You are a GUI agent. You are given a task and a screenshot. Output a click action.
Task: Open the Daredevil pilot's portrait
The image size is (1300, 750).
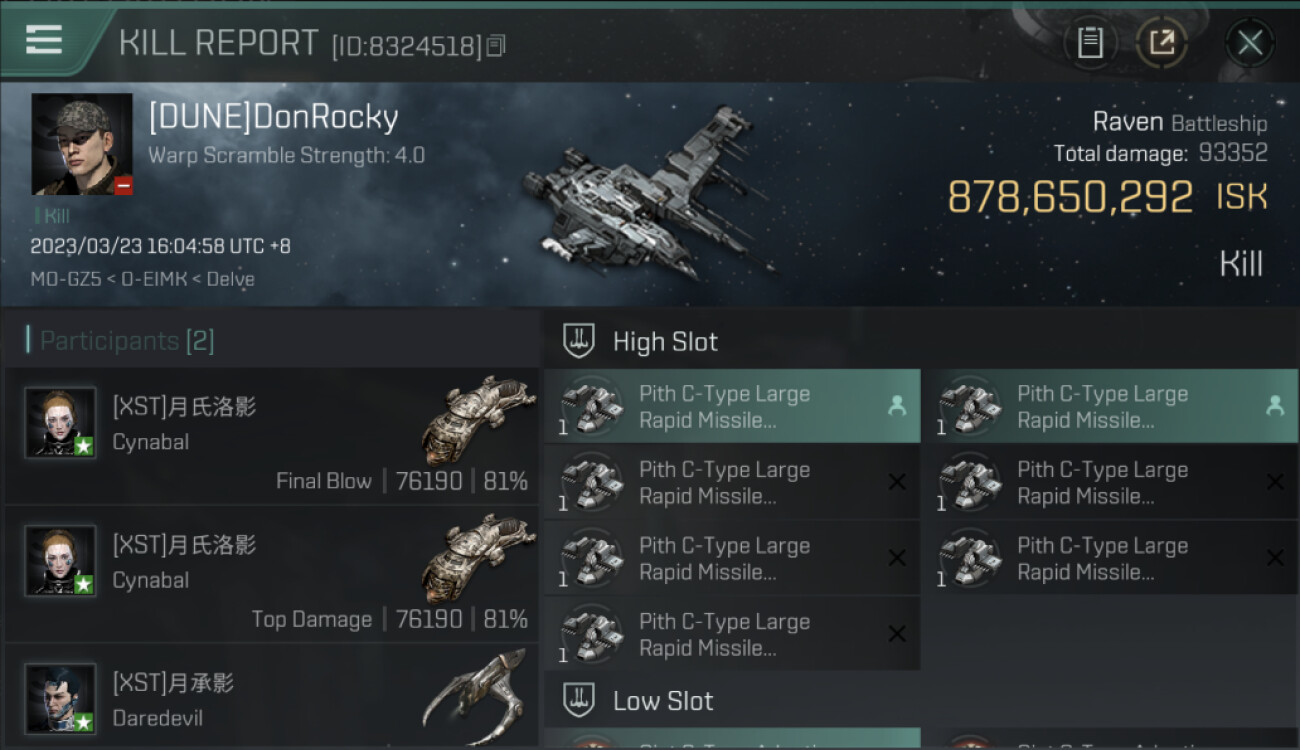tap(61, 698)
